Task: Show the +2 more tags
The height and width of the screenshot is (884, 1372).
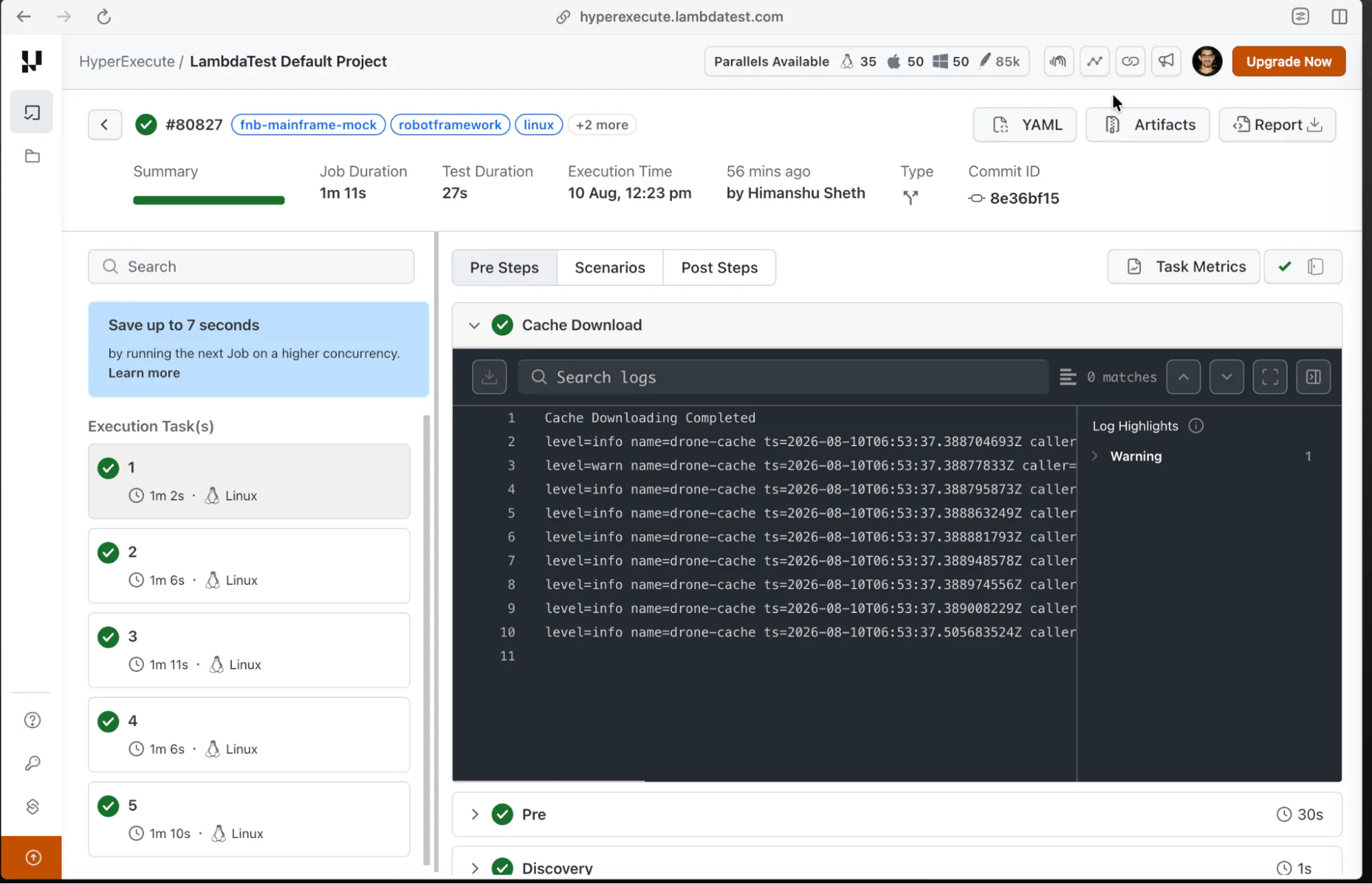Action: [602, 124]
